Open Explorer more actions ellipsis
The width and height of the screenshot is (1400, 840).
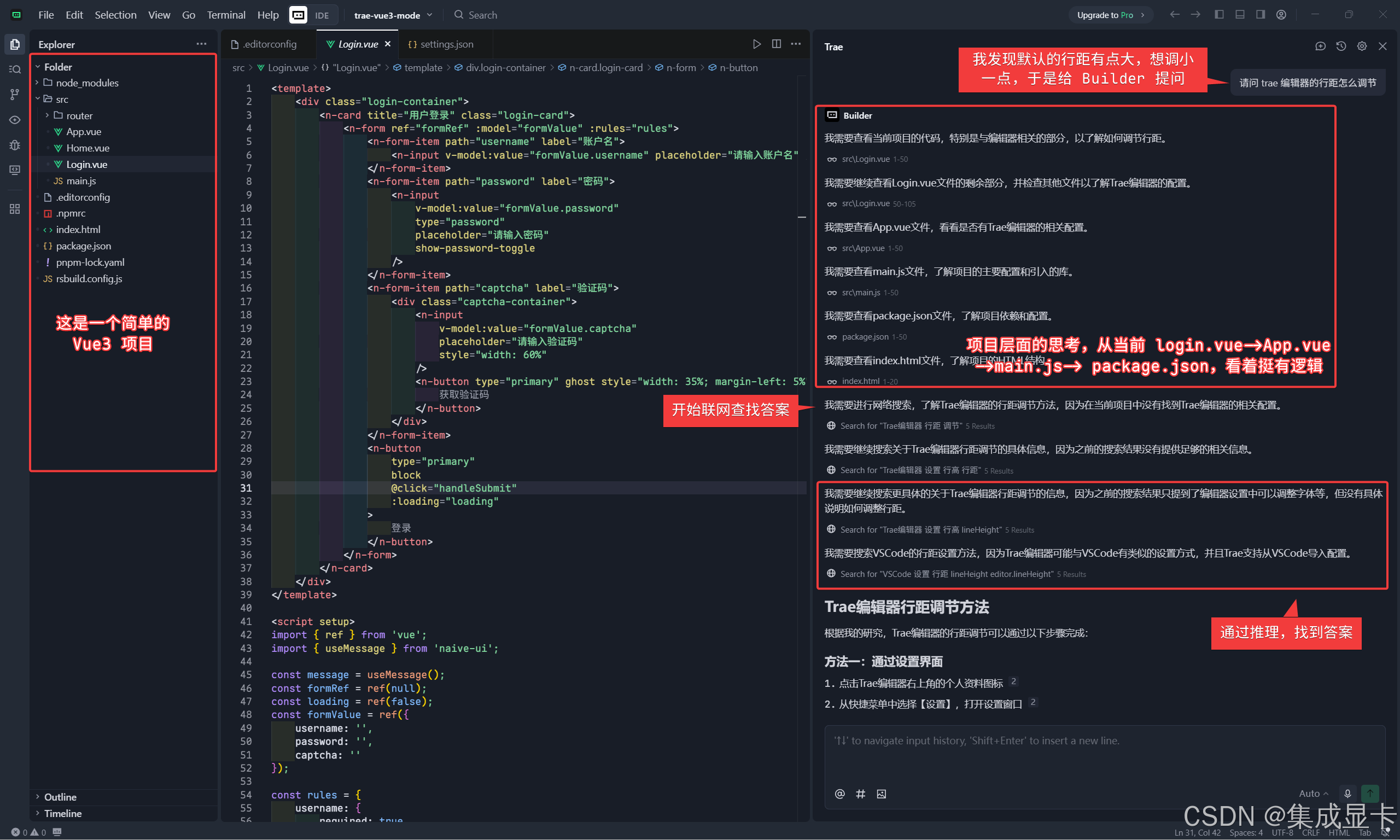[201, 44]
